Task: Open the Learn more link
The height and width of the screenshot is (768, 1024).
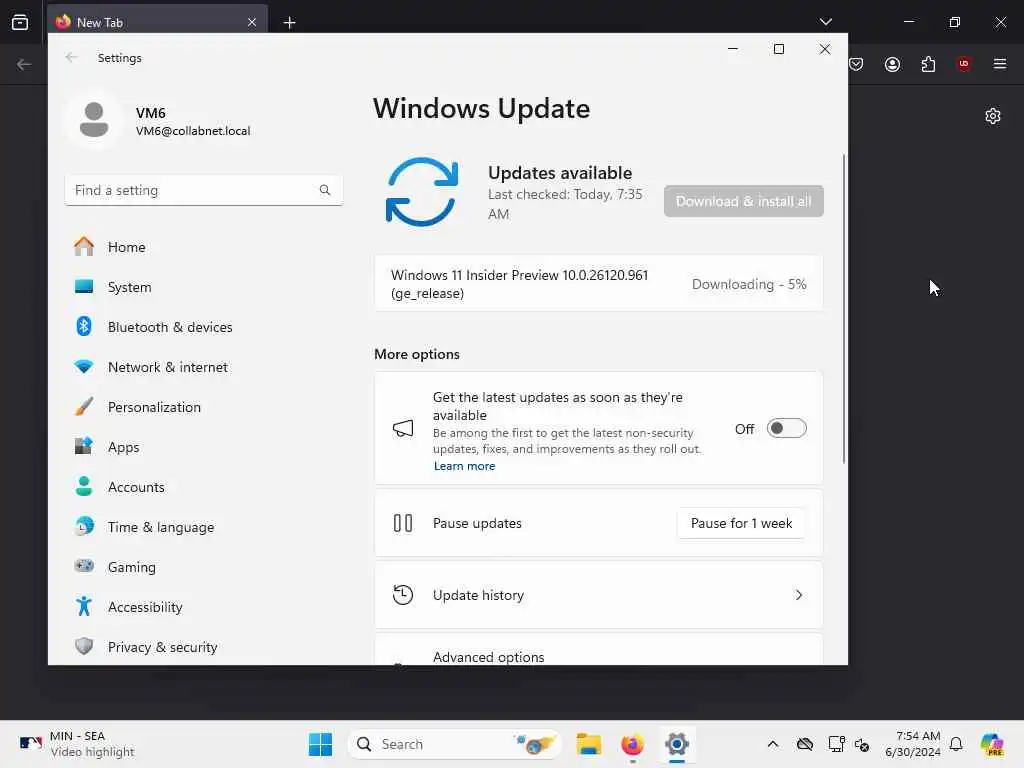Action: (x=464, y=466)
